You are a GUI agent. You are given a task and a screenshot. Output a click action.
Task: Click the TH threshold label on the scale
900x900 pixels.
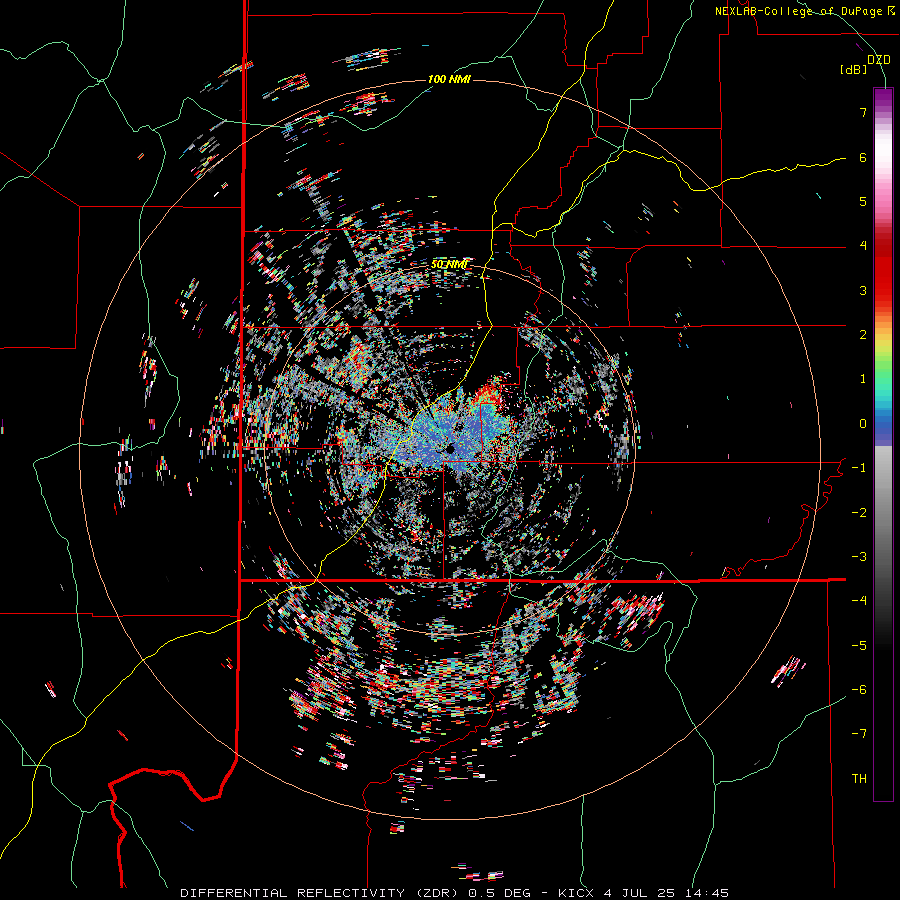pos(859,779)
